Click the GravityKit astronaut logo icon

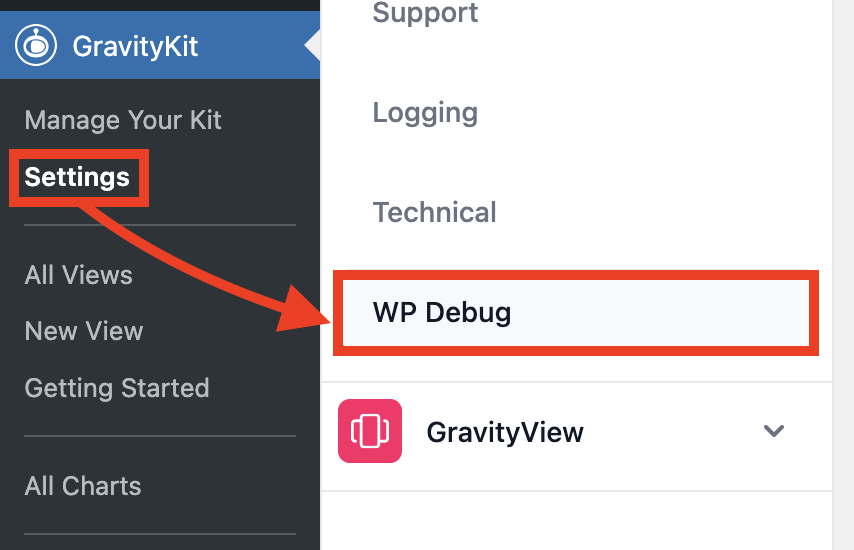coord(36,45)
